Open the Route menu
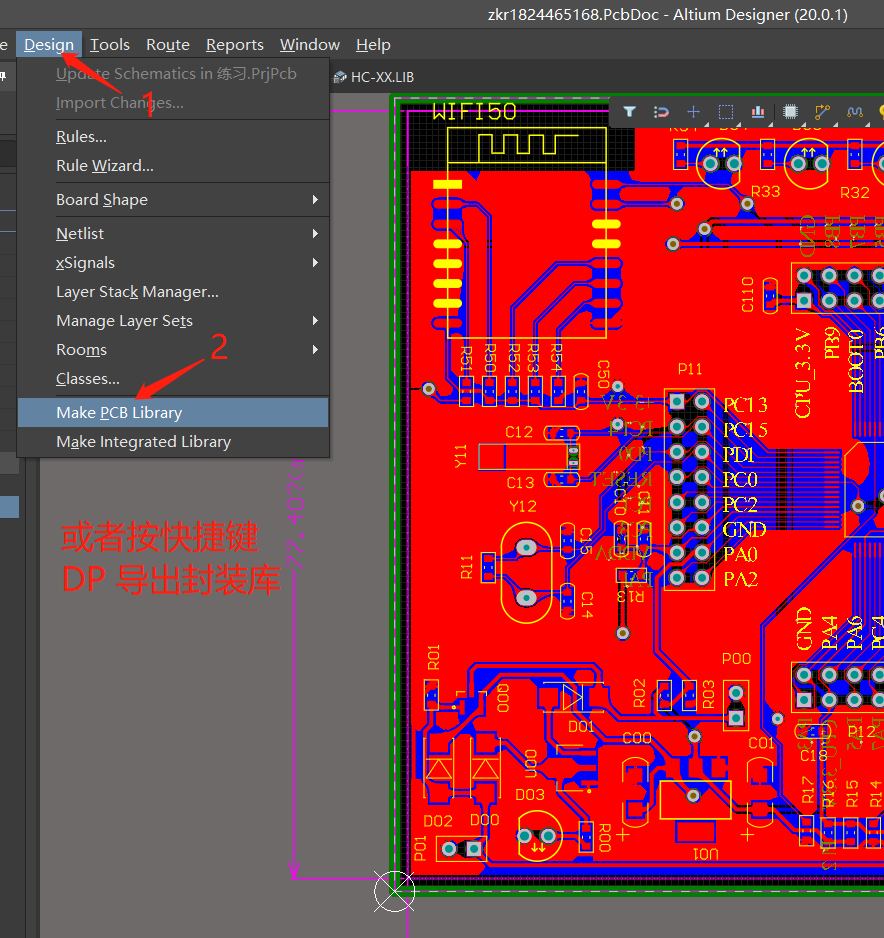This screenshot has height=938, width=884. (x=167, y=45)
